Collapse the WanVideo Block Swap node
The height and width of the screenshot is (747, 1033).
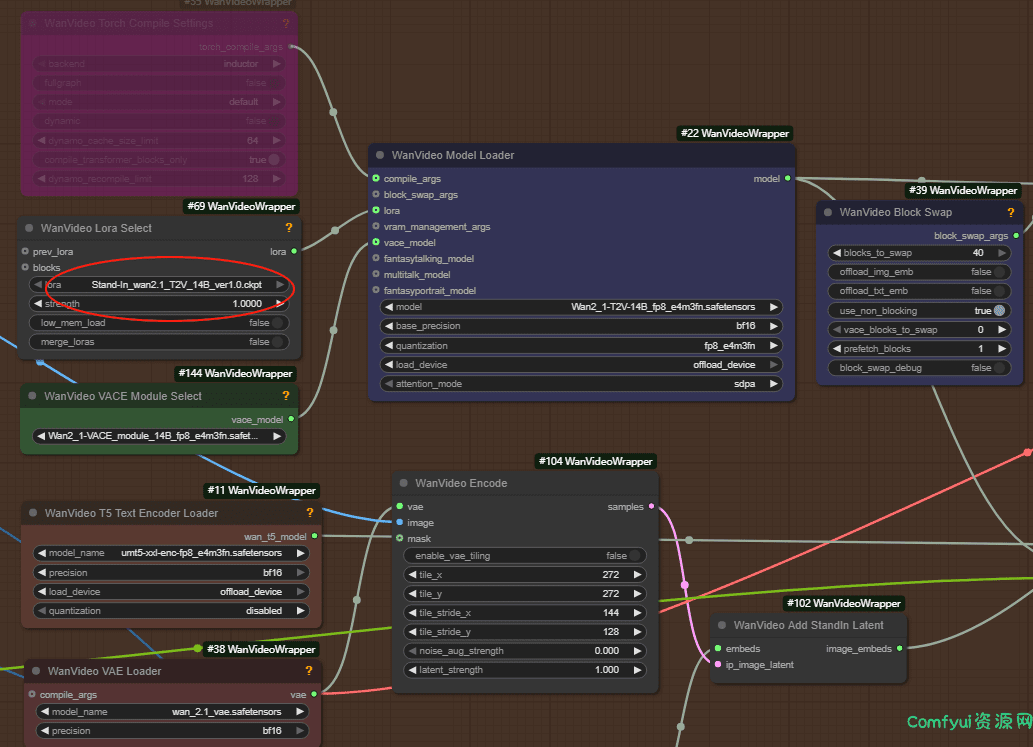coord(828,212)
